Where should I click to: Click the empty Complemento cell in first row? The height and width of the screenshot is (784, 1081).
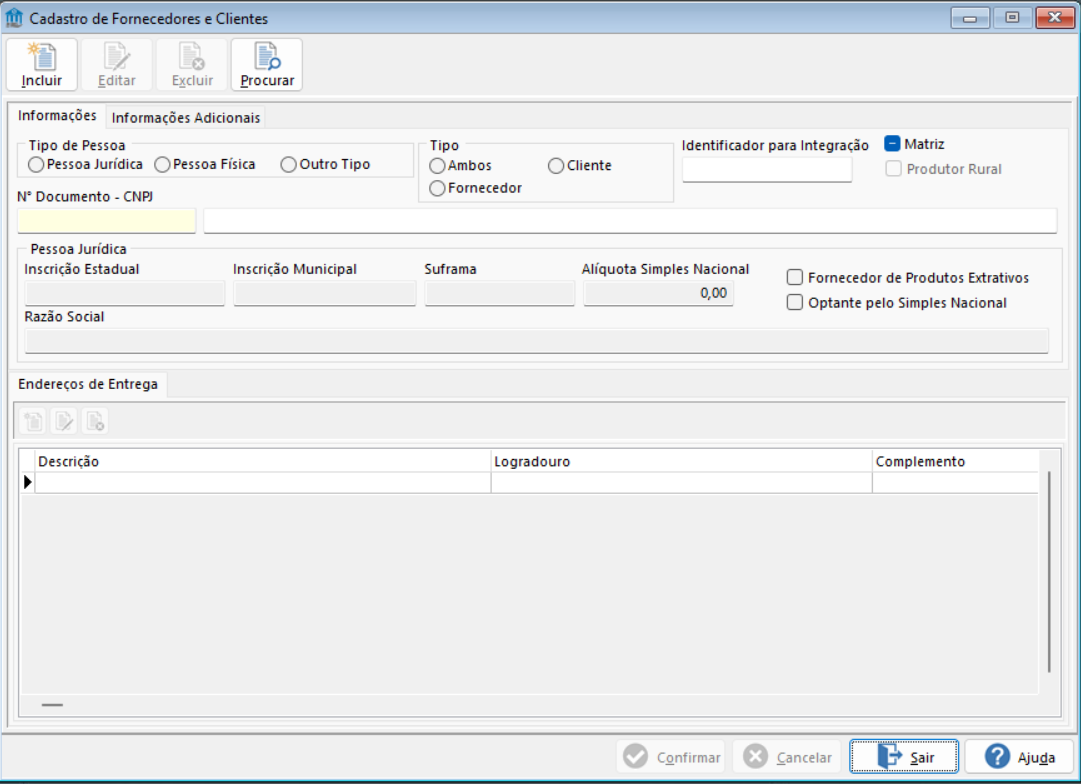(955, 483)
